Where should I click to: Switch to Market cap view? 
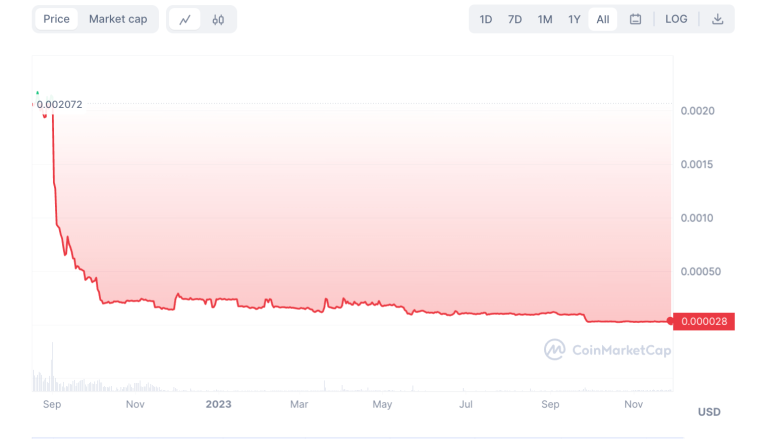point(118,19)
